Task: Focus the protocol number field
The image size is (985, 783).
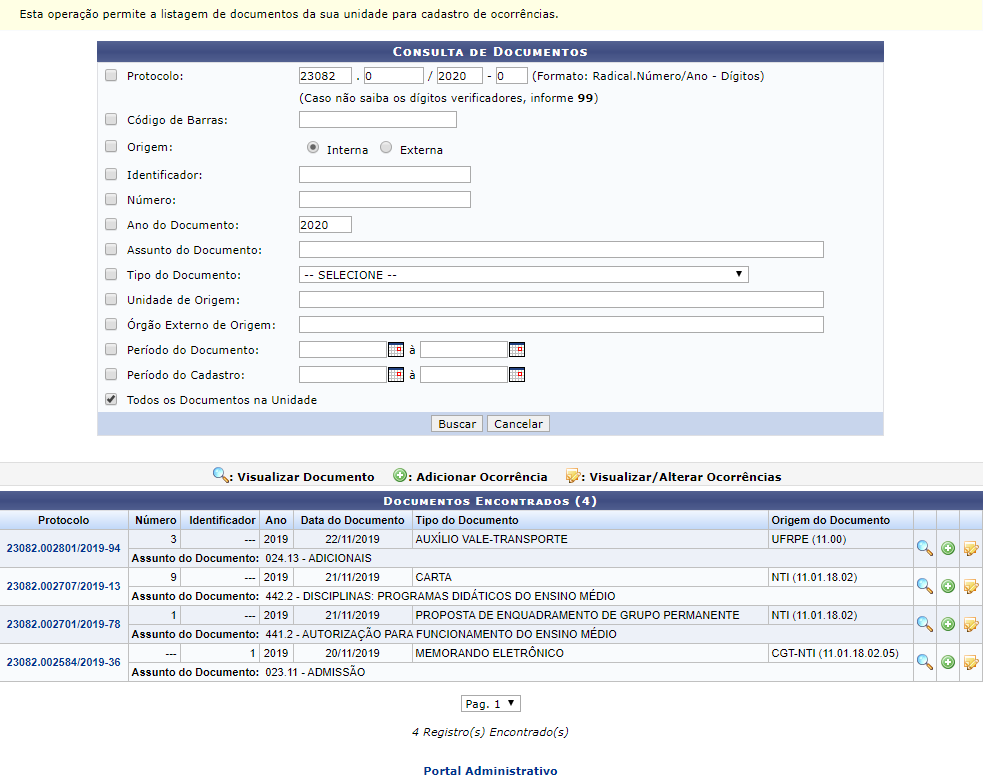Action: [394, 76]
